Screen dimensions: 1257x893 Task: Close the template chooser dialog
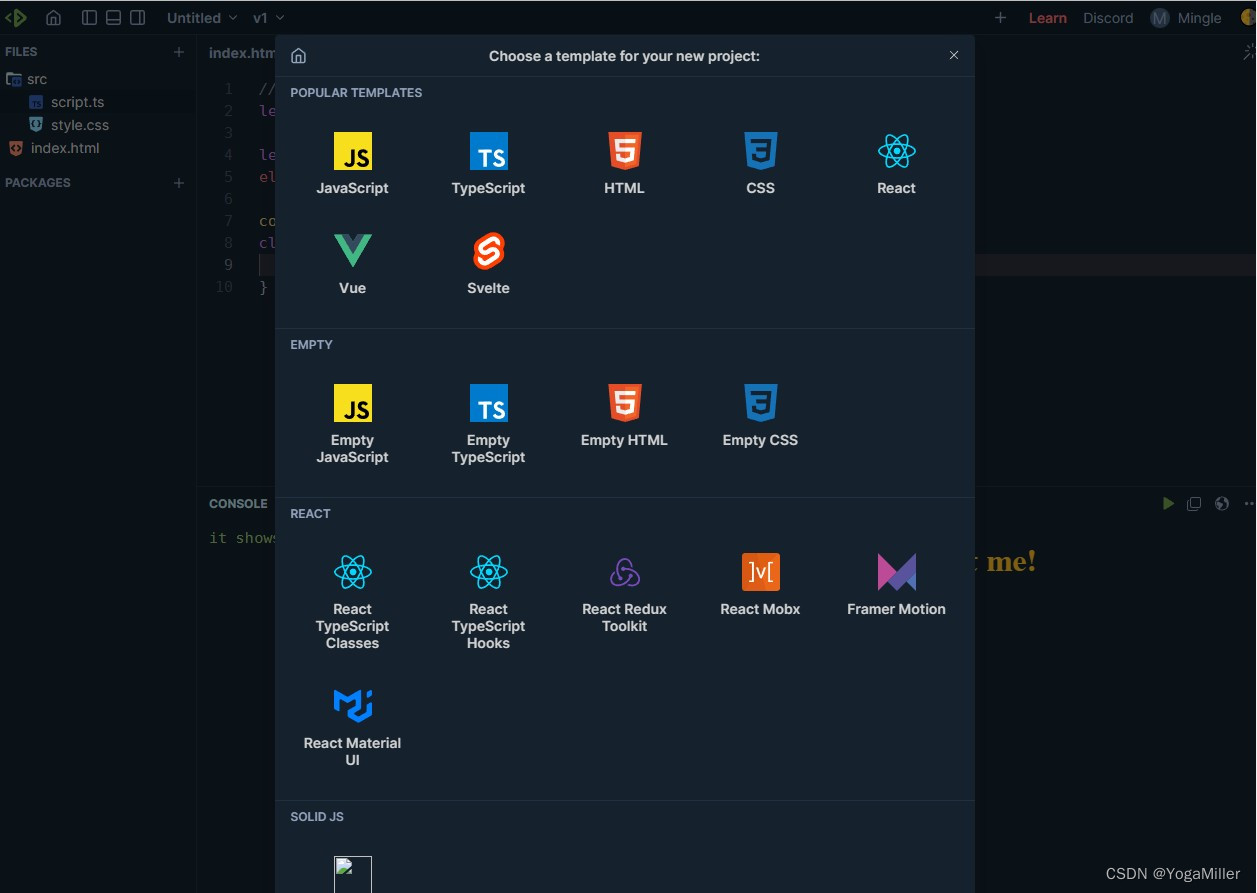pos(954,56)
